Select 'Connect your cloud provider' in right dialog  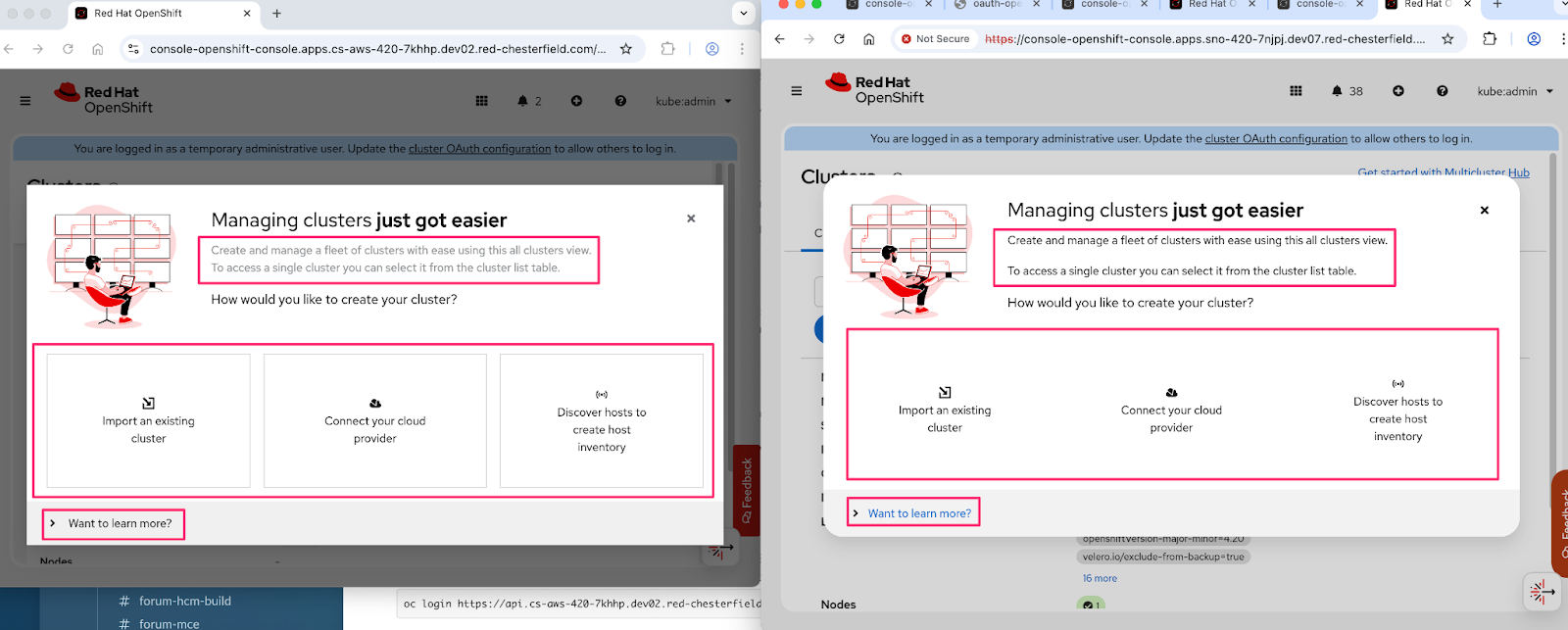point(1171,410)
